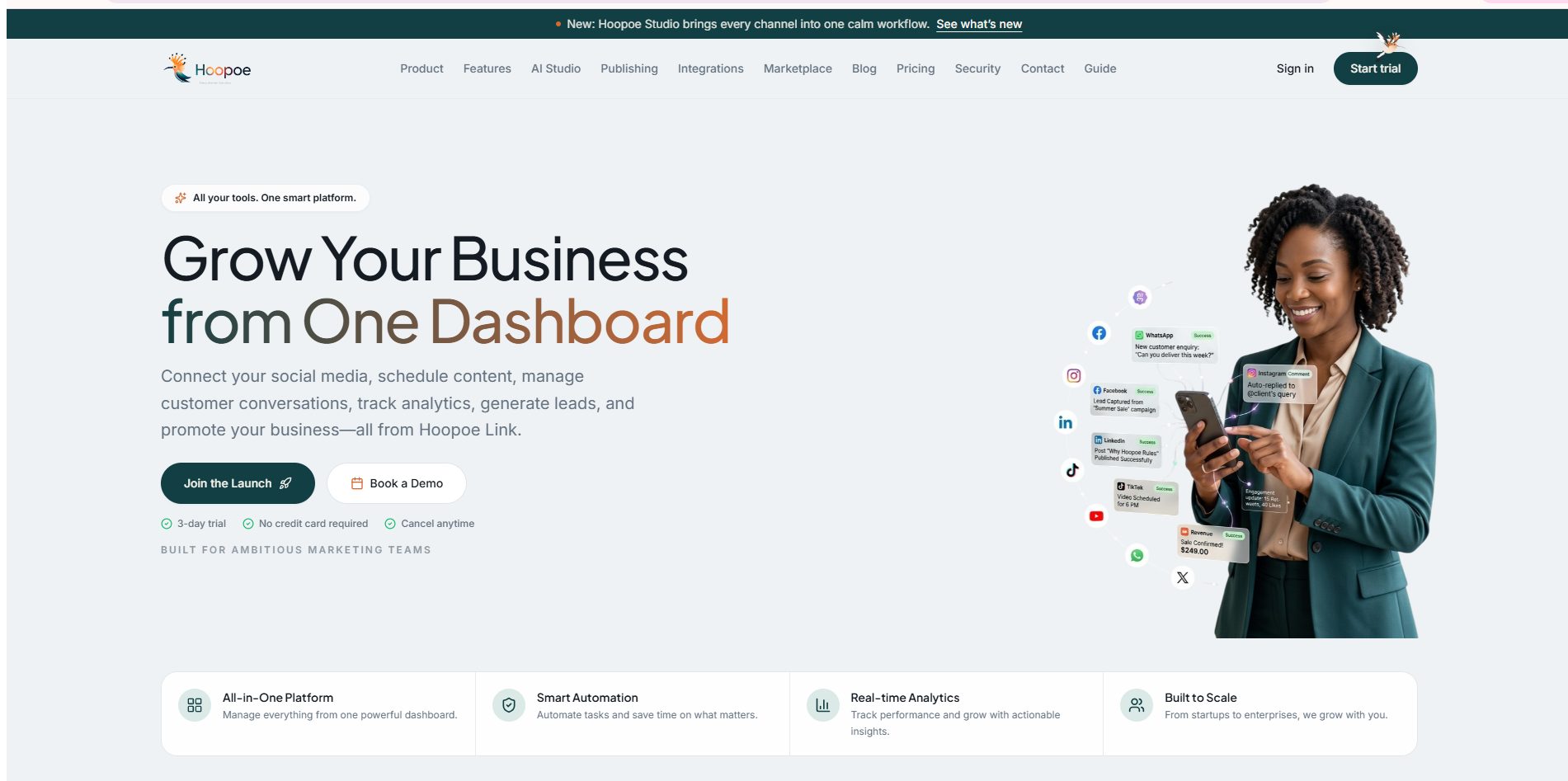Click the All your tools tagline pill

[x=266, y=198]
